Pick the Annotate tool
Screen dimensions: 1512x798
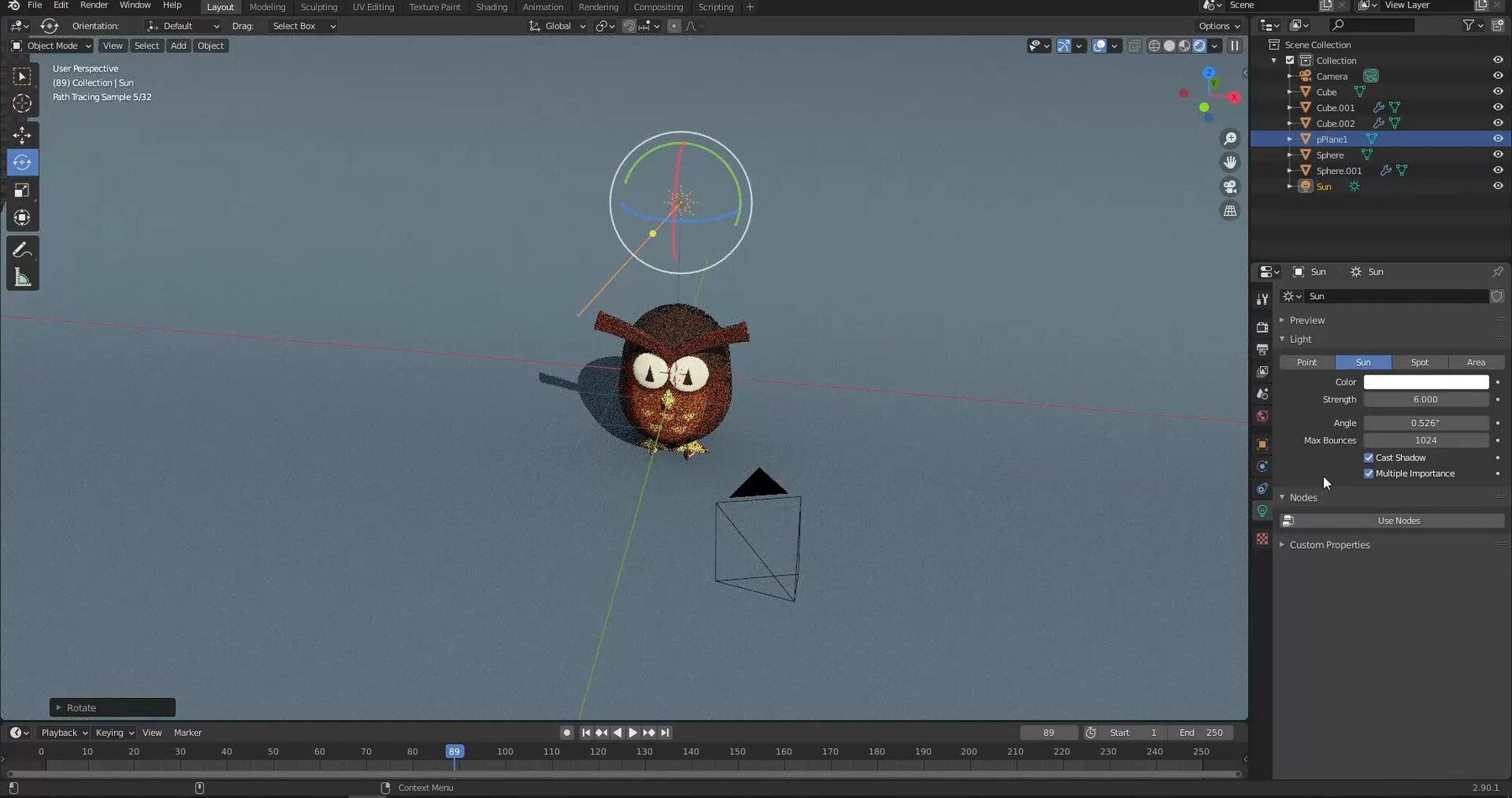pos(23,249)
